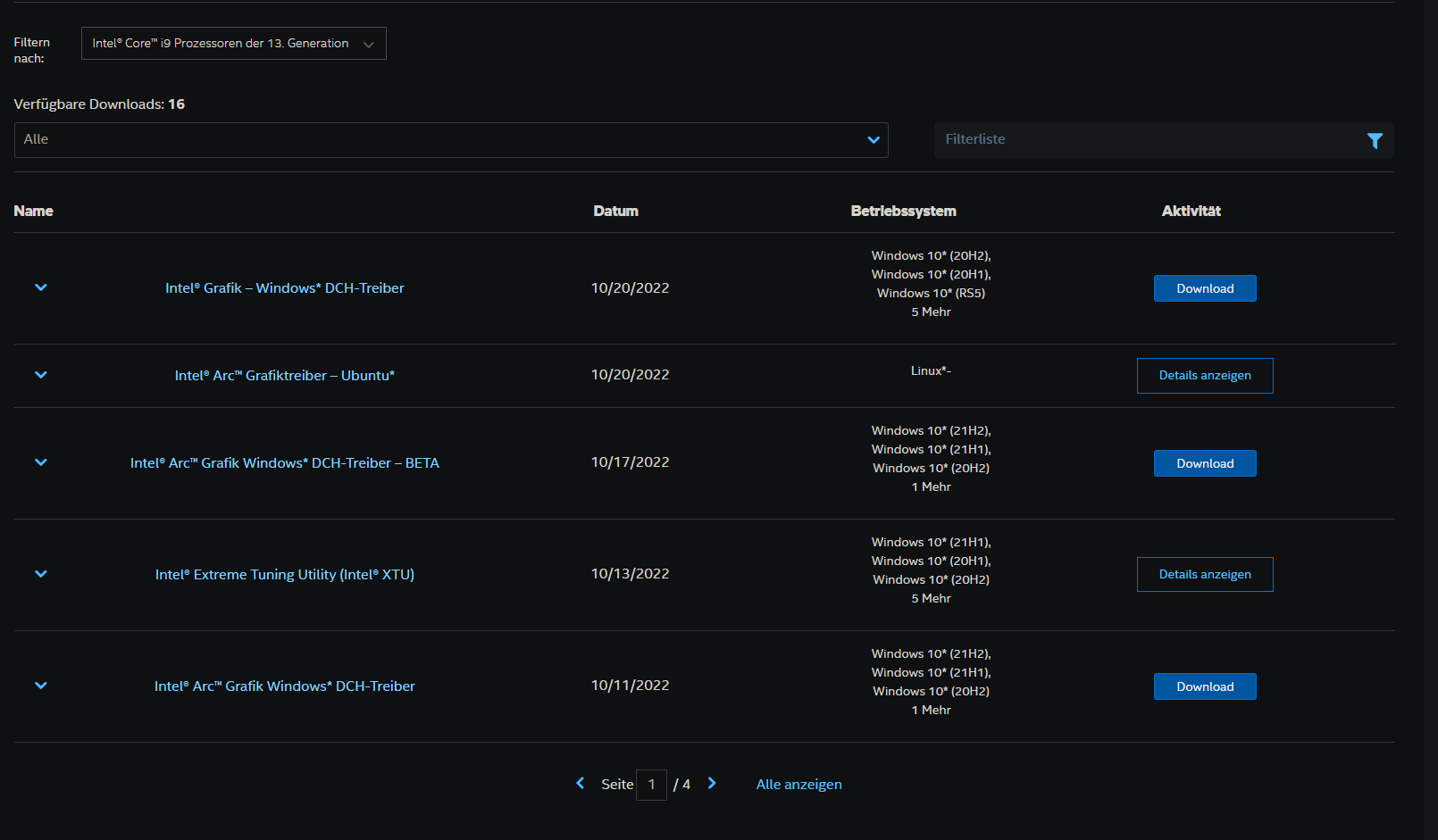Screen dimensions: 1438x840
Task: Click the page number input box
Action: (652, 785)
